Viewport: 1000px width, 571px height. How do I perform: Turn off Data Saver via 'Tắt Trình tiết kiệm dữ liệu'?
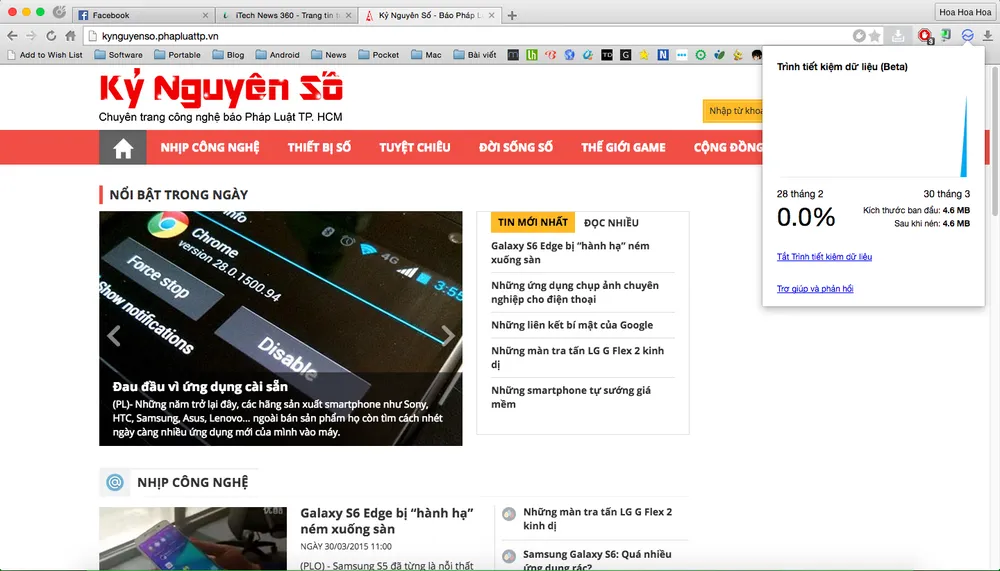point(824,257)
